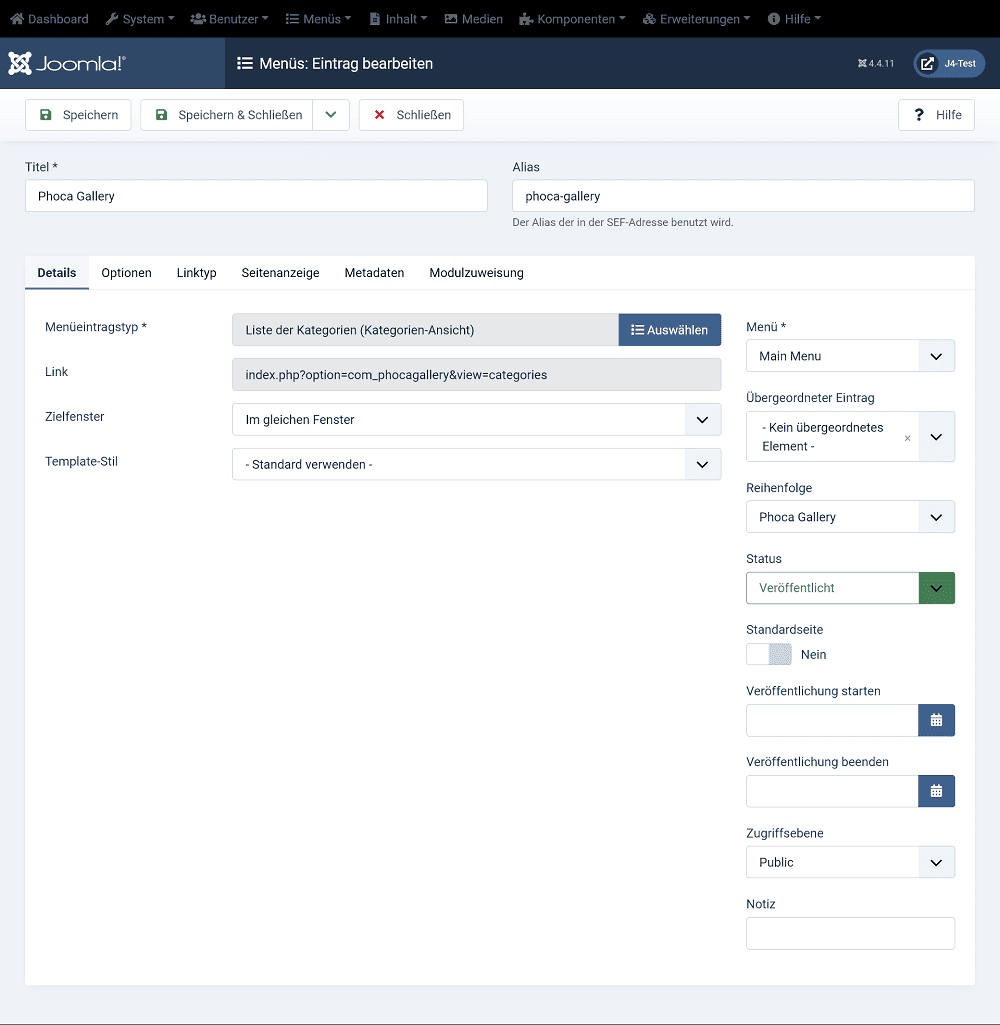Click the Dashboard home icon
This screenshot has height=1025, width=1000.
pyautogui.click(x=17, y=19)
